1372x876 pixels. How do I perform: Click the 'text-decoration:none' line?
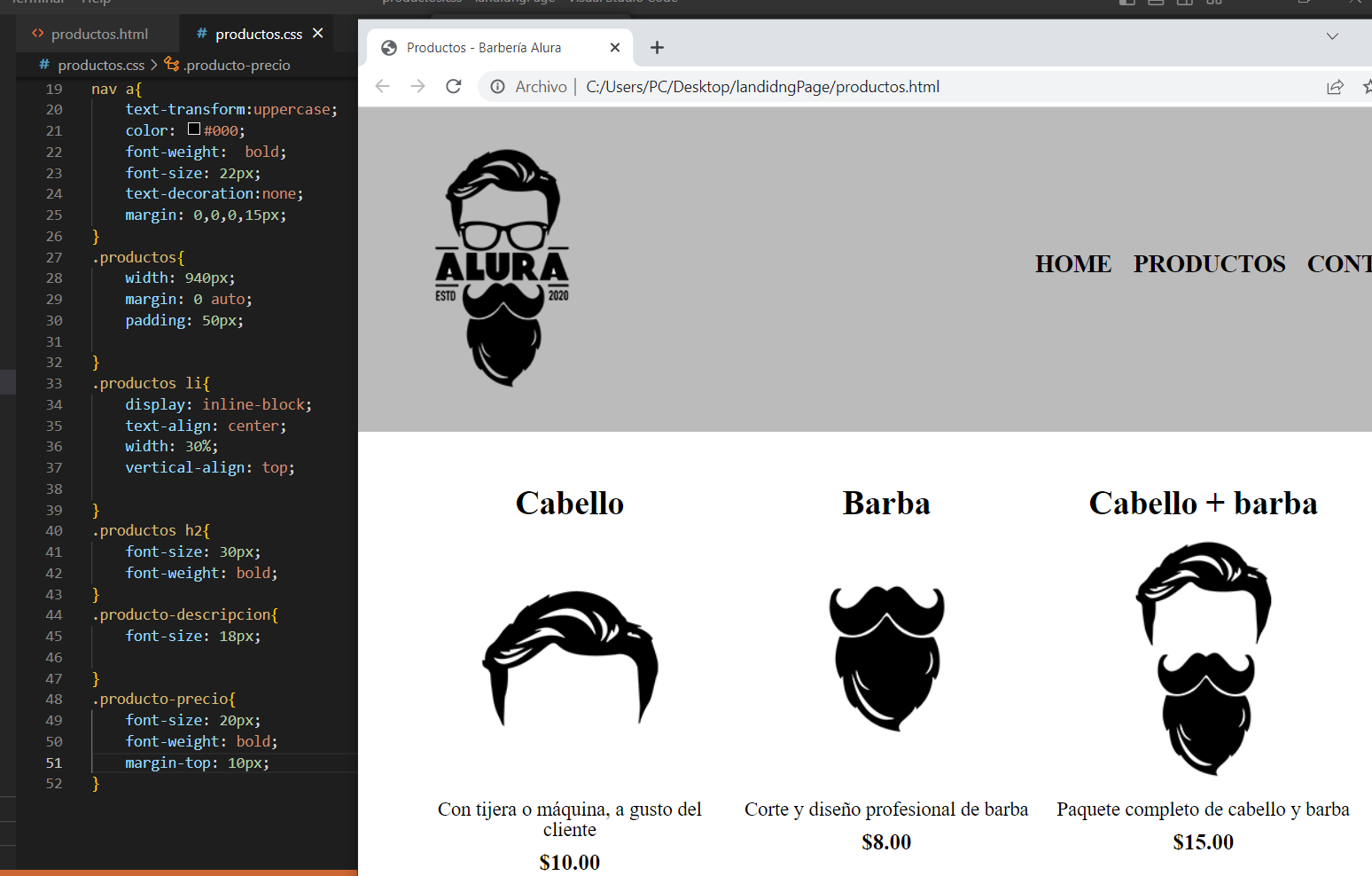(214, 193)
